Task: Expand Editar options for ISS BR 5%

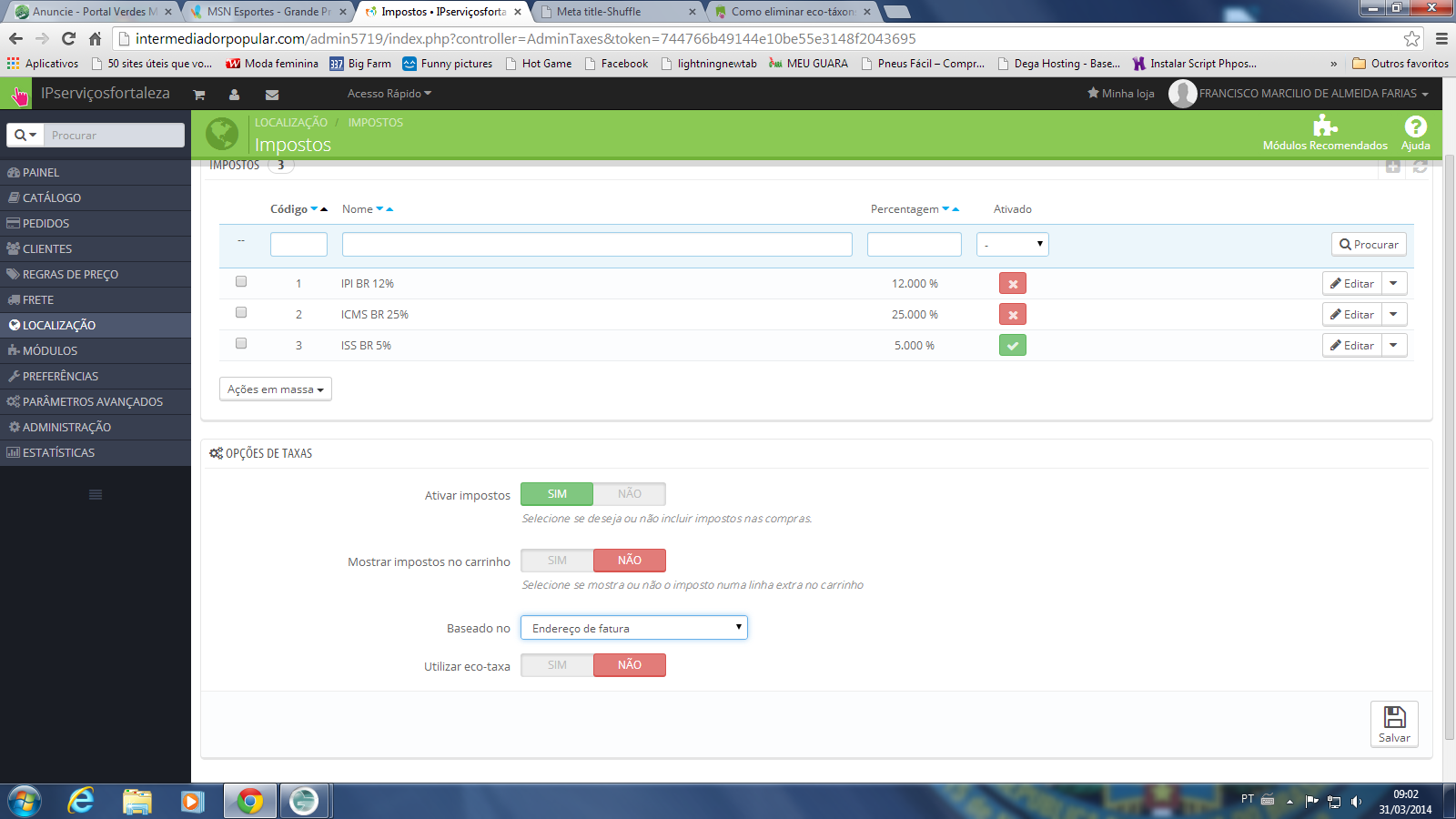Action: (x=1394, y=346)
